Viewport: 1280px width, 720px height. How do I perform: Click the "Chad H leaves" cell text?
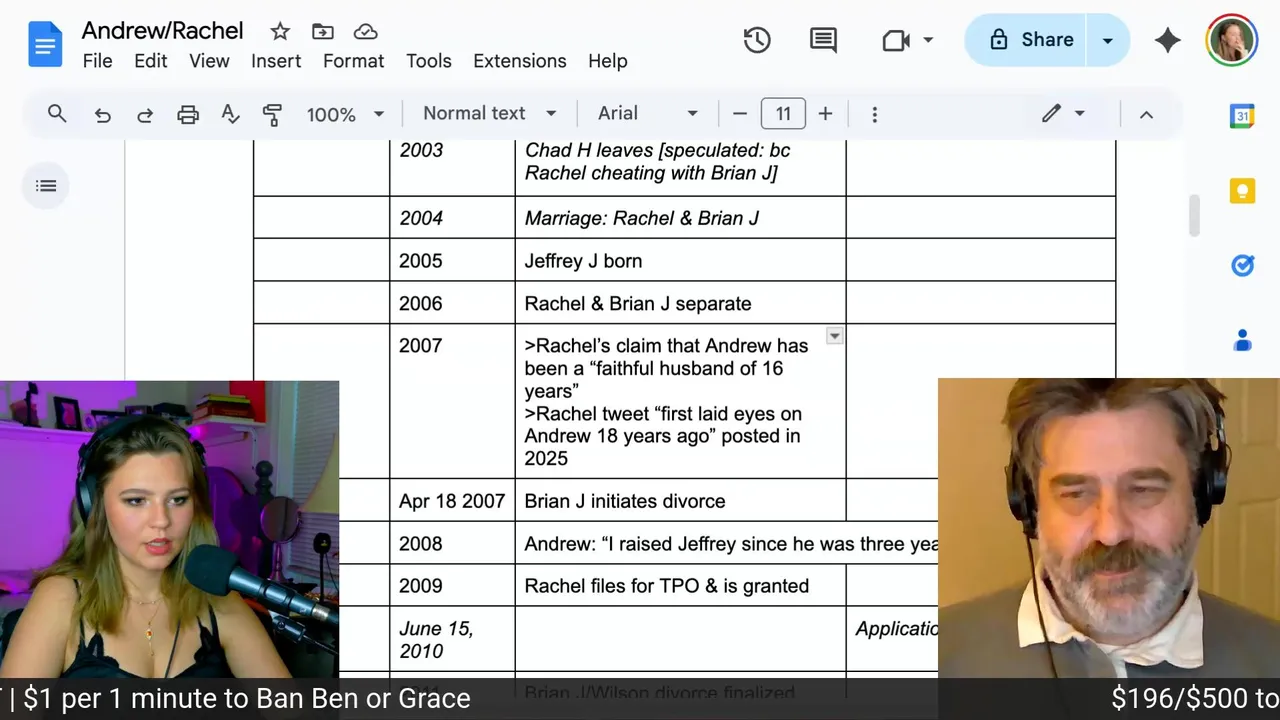[x=657, y=161]
